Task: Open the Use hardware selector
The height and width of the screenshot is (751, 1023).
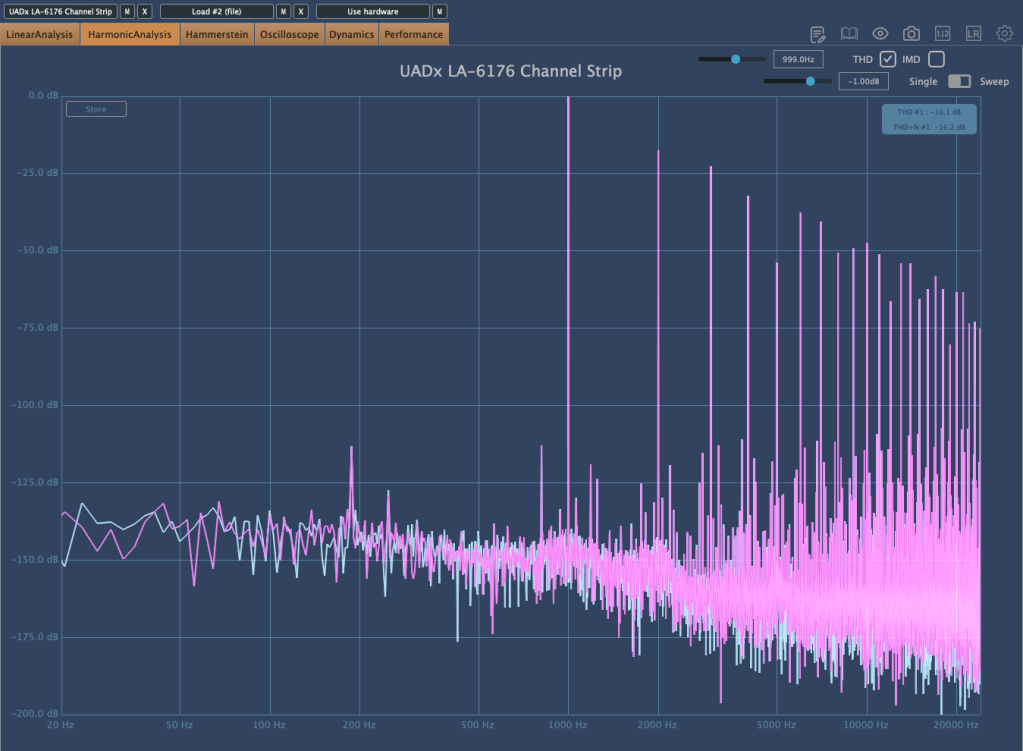Action: pyautogui.click(x=372, y=11)
